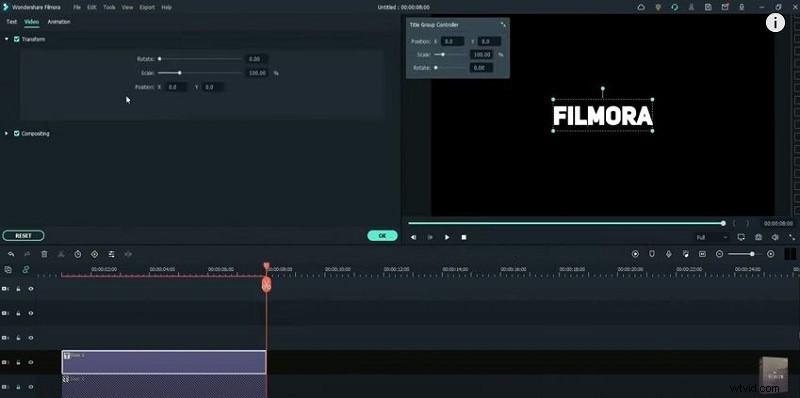
Task: Toggle the Transform checkbox
Action: coord(17,39)
